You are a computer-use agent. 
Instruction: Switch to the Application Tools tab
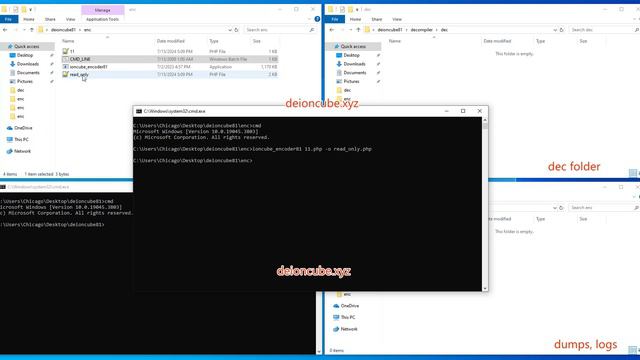tap(102, 19)
